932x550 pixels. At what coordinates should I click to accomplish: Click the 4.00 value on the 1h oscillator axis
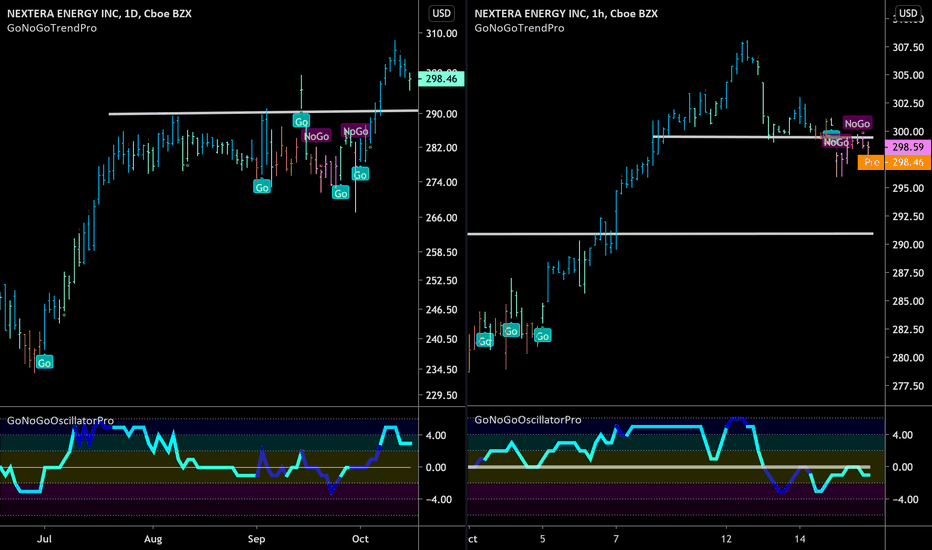(903, 435)
